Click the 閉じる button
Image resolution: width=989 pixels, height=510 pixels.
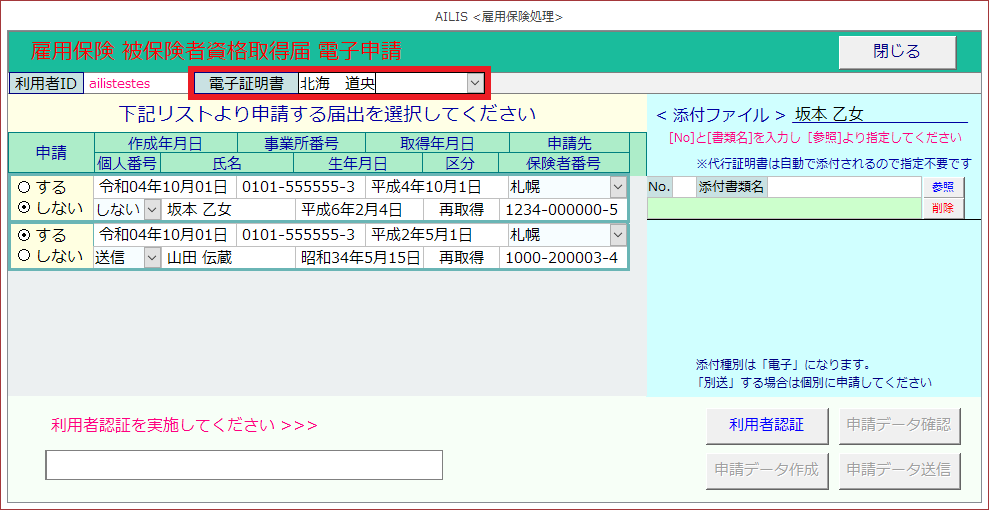[896, 52]
